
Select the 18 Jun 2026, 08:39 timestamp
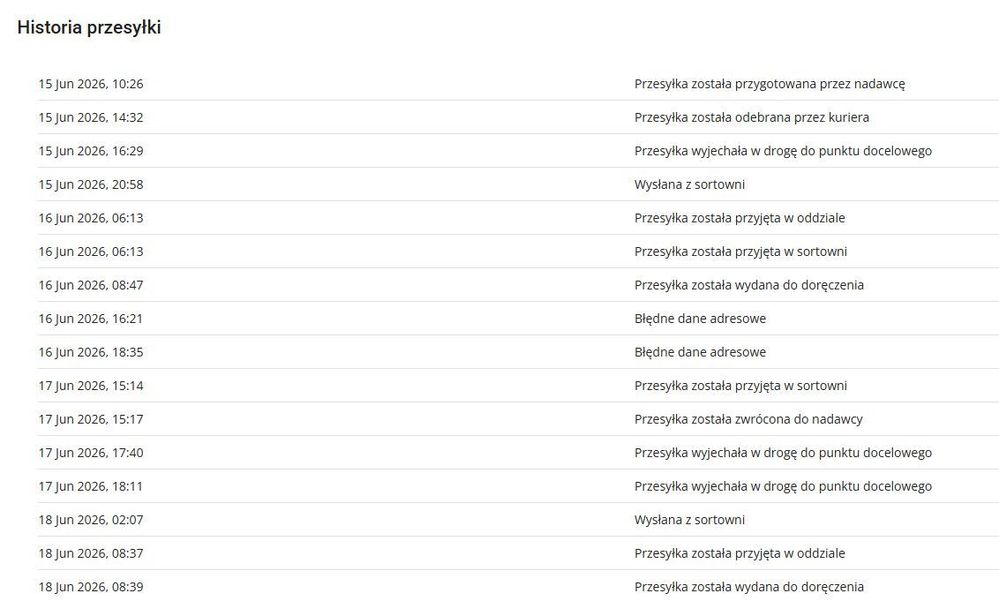[x=90, y=587]
